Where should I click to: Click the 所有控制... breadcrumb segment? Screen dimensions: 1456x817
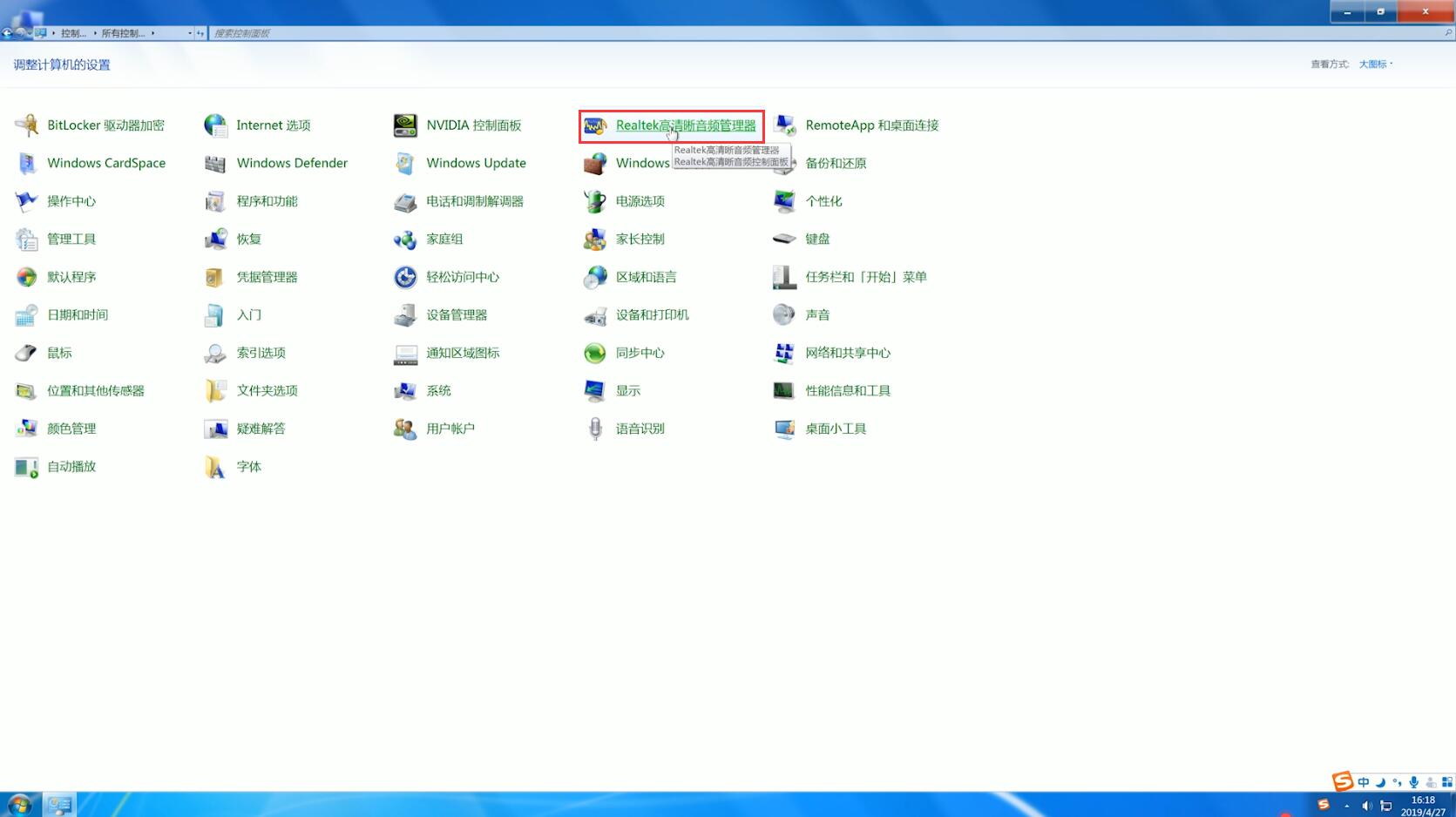123,33
